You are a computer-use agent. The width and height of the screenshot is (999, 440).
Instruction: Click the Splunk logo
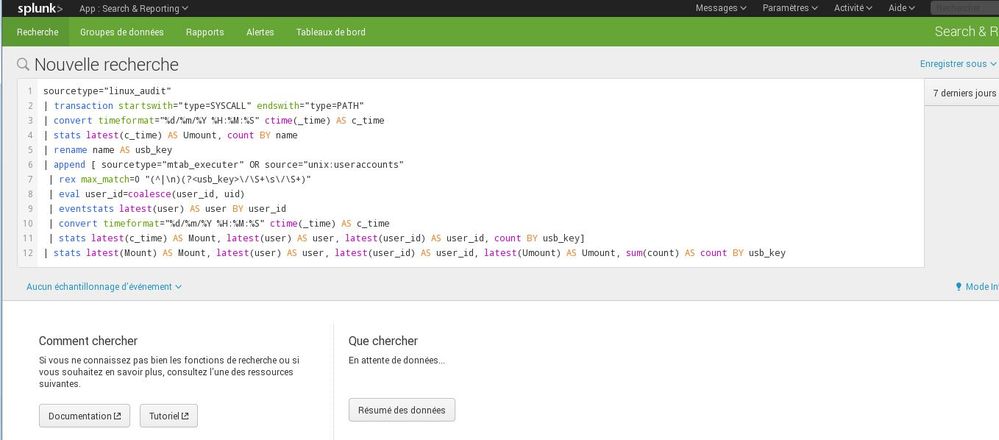pyautogui.click(x=40, y=8)
